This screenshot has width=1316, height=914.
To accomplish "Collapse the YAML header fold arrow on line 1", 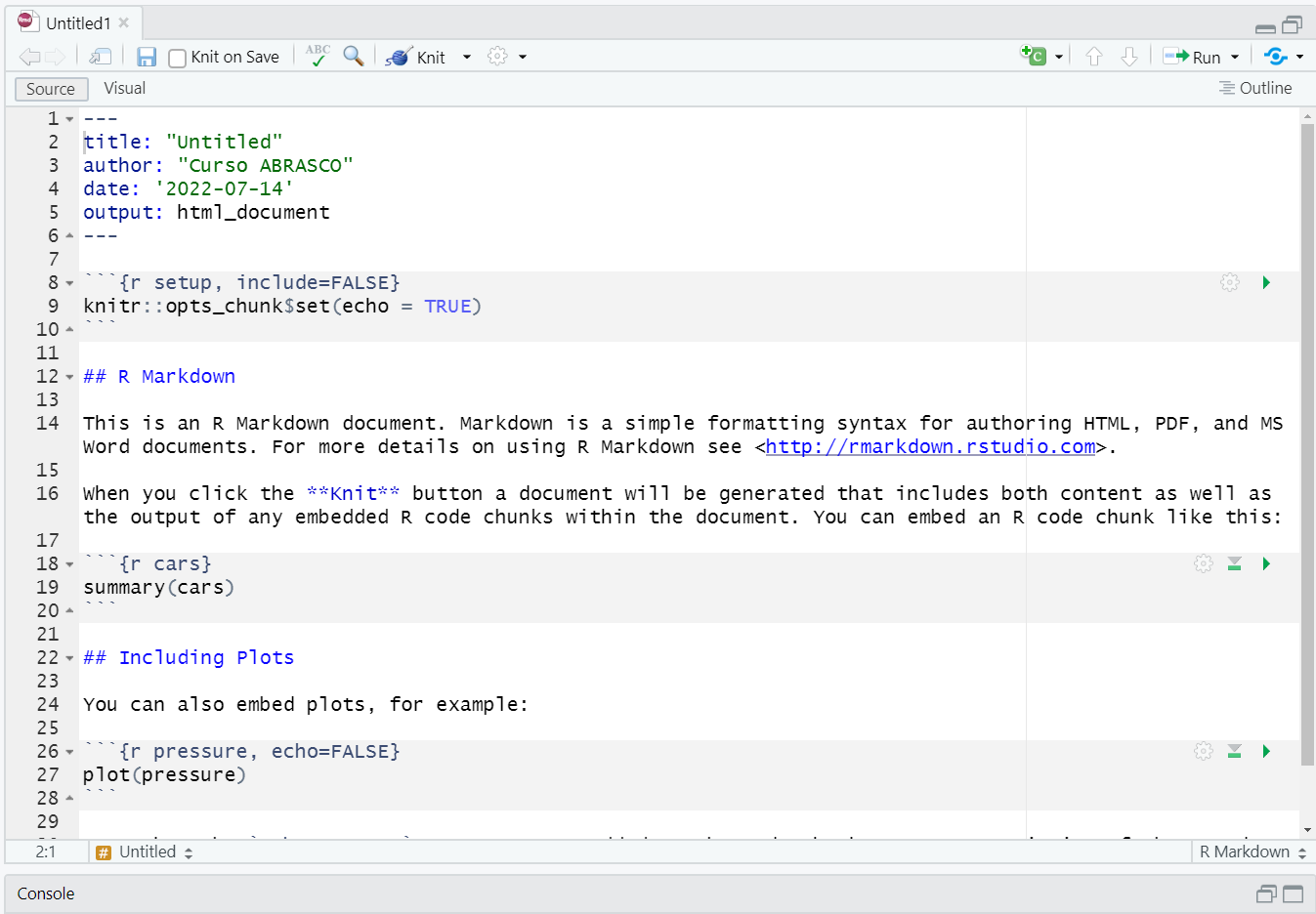I will point(69,119).
